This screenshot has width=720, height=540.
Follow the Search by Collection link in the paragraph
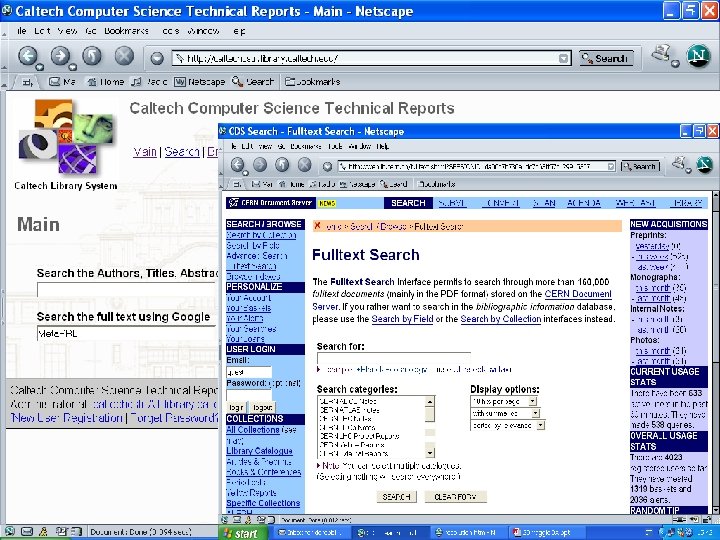coord(501,319)
